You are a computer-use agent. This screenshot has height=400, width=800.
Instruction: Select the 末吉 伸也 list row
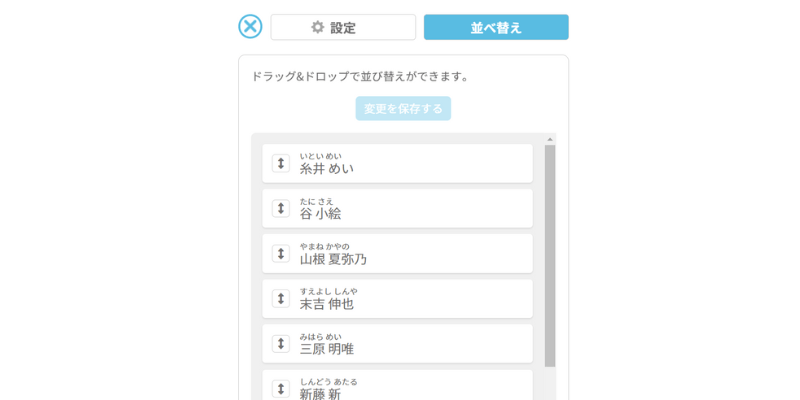coord(420,299)
